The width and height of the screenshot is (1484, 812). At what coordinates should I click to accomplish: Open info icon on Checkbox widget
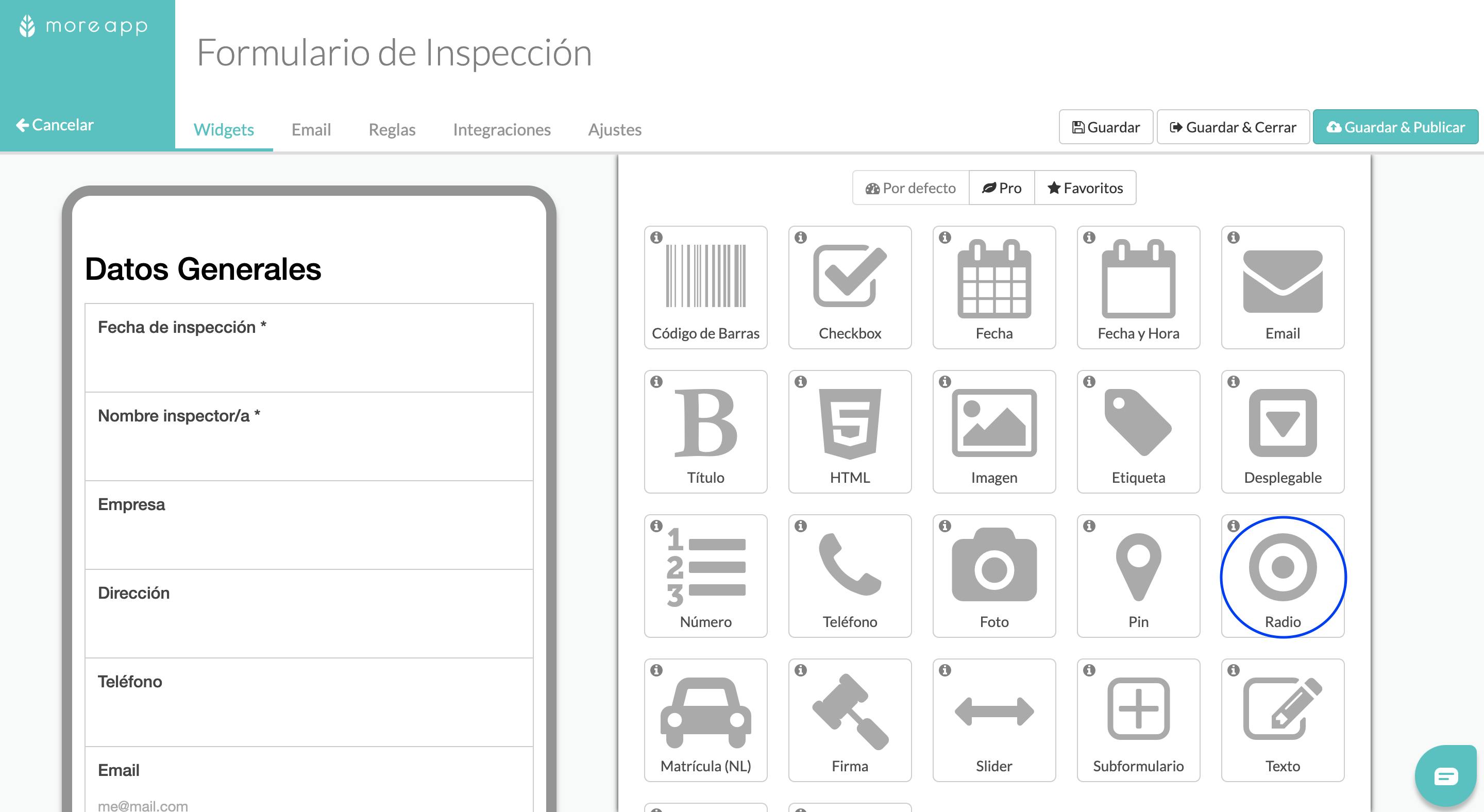coord(801,238)
